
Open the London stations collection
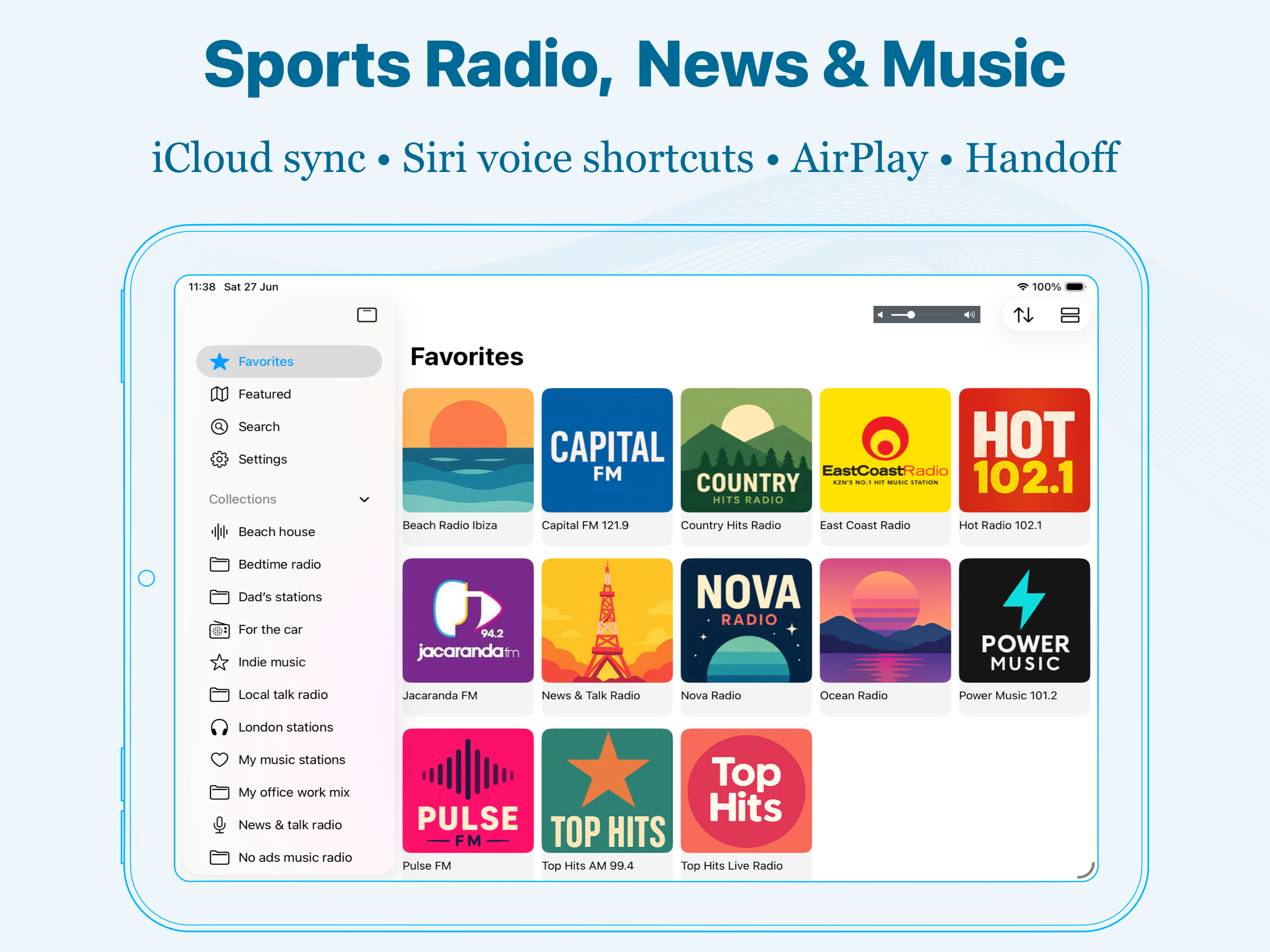289,727
